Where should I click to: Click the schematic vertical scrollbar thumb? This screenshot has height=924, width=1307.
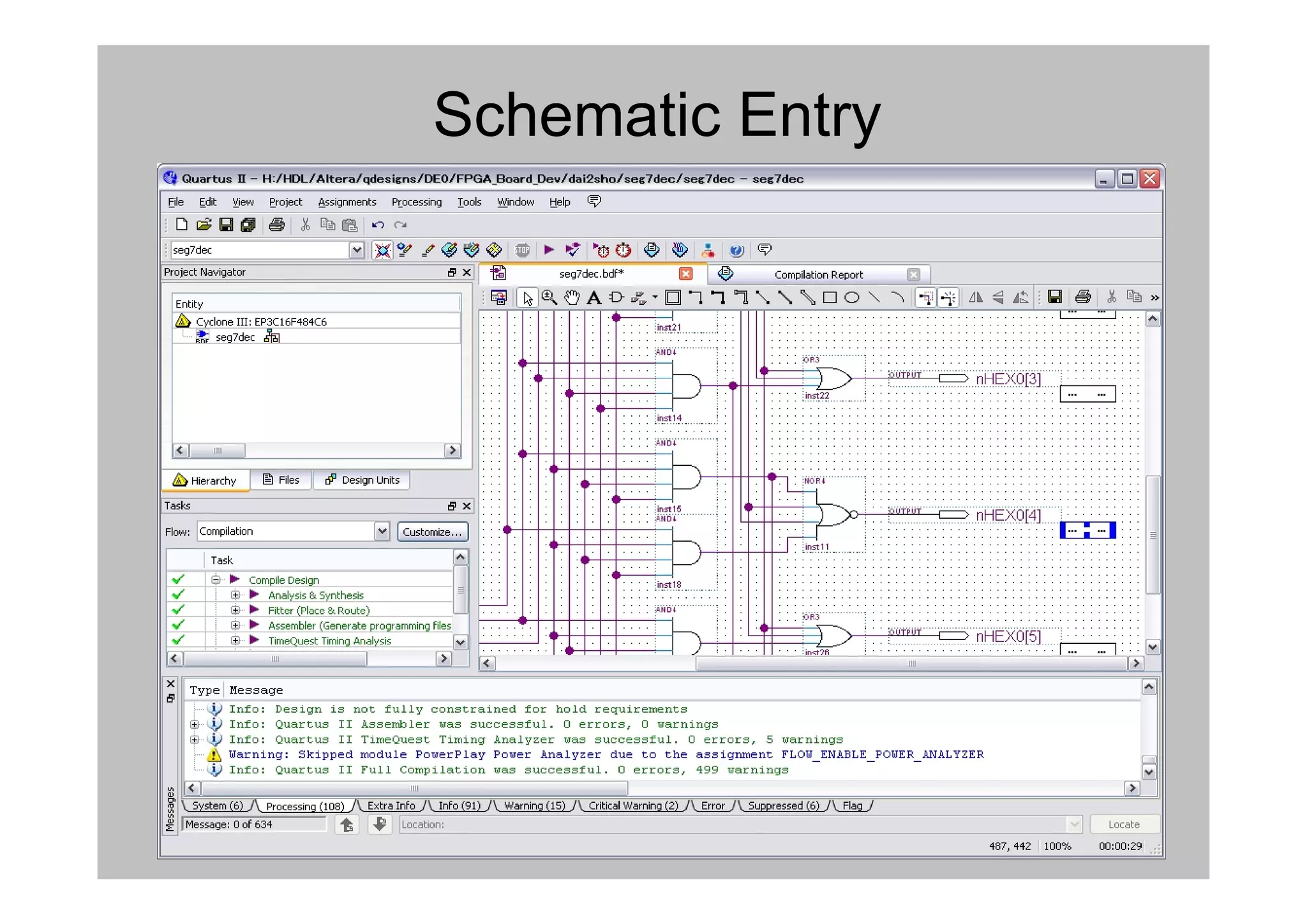1153,535
